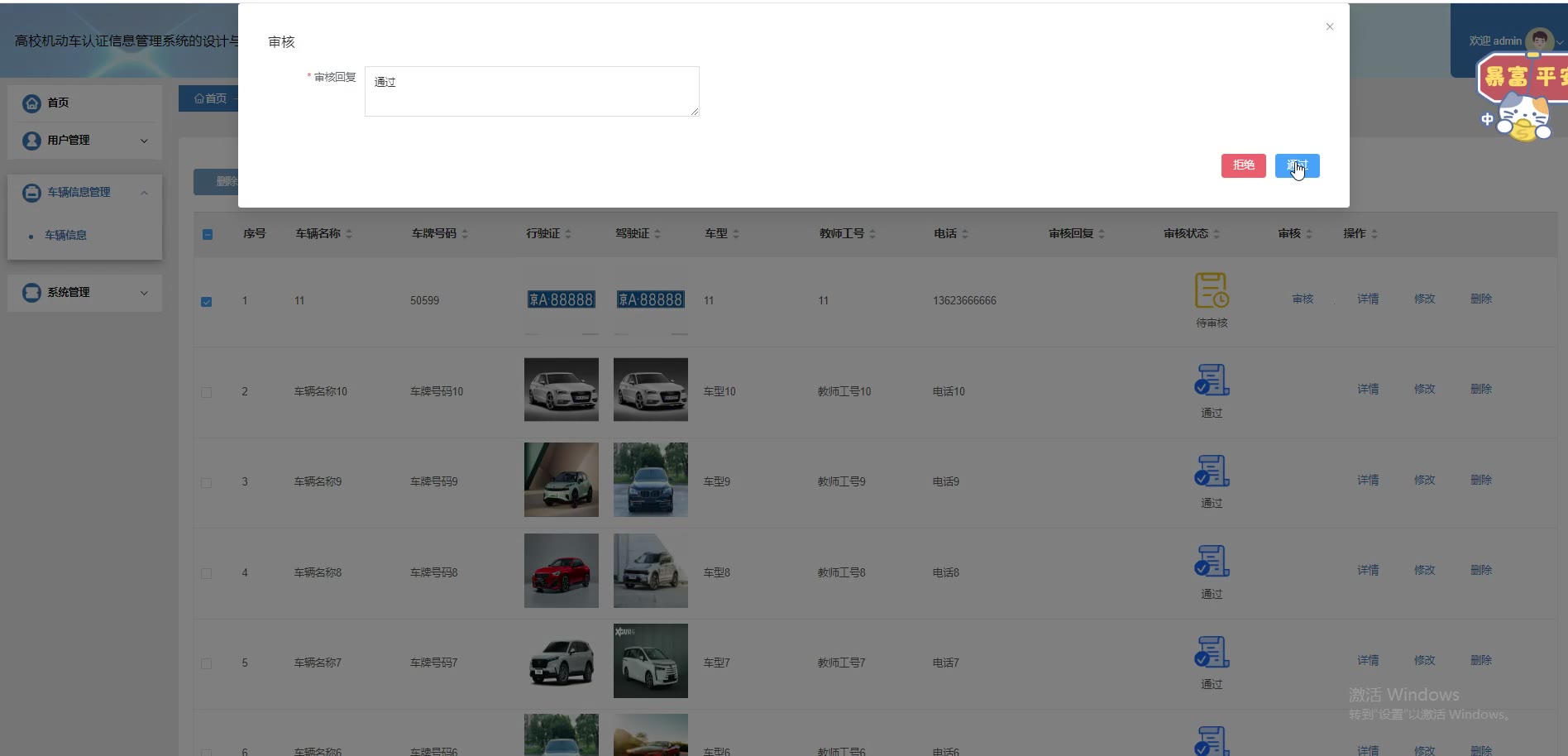Expand the 系统管理 menu chevron

click(x=144, y=293)
